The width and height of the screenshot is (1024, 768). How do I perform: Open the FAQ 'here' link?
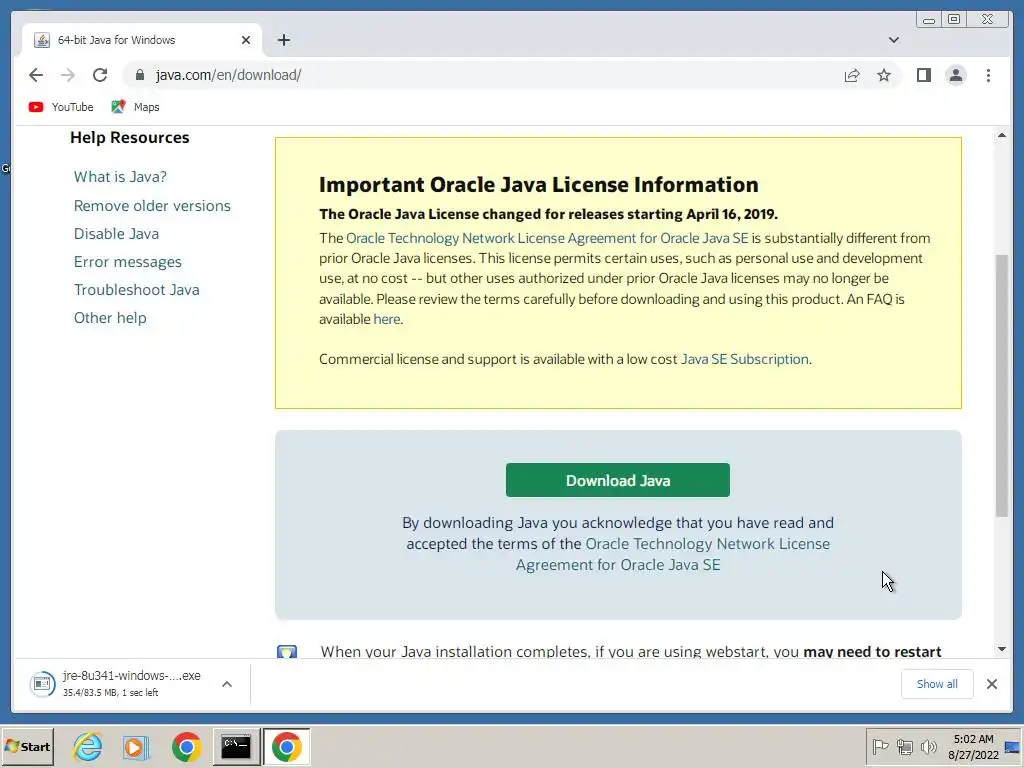387,319
